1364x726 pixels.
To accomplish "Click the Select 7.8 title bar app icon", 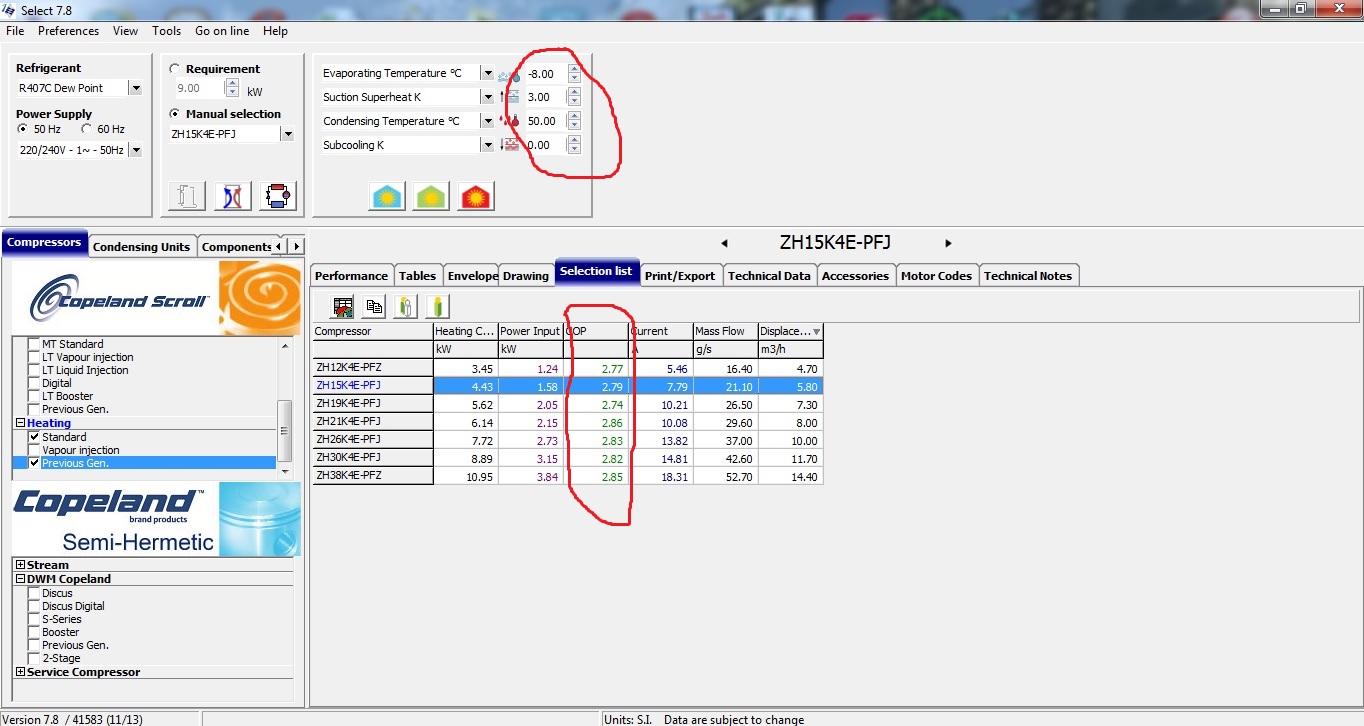I will tap(10, 10).
